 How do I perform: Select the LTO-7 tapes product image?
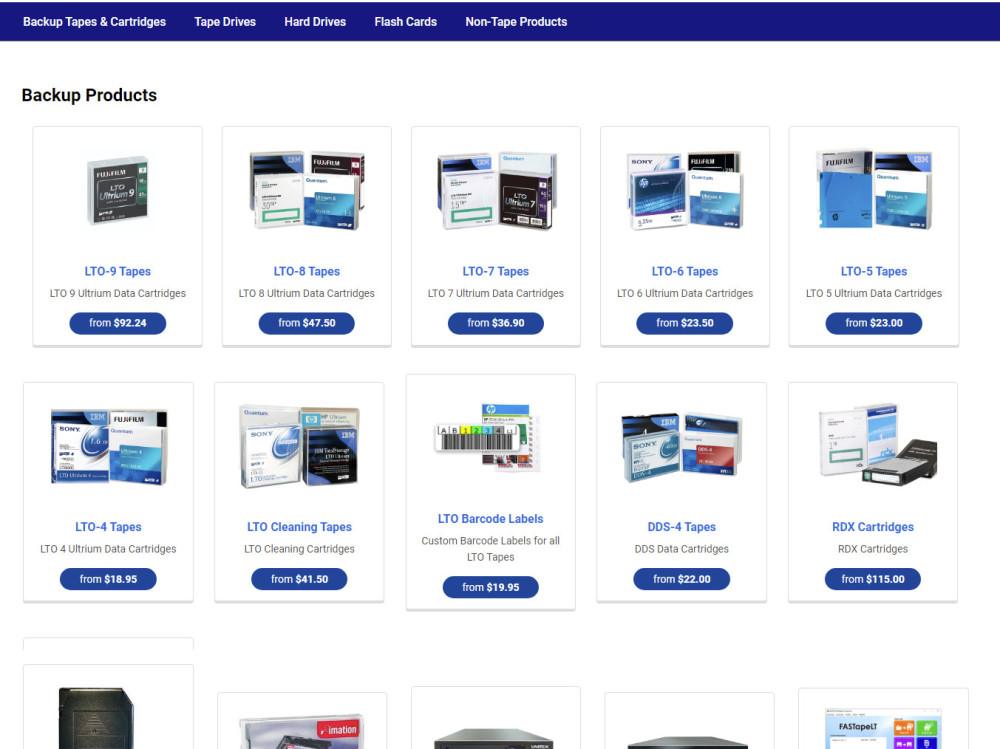[x=496, y=191]
